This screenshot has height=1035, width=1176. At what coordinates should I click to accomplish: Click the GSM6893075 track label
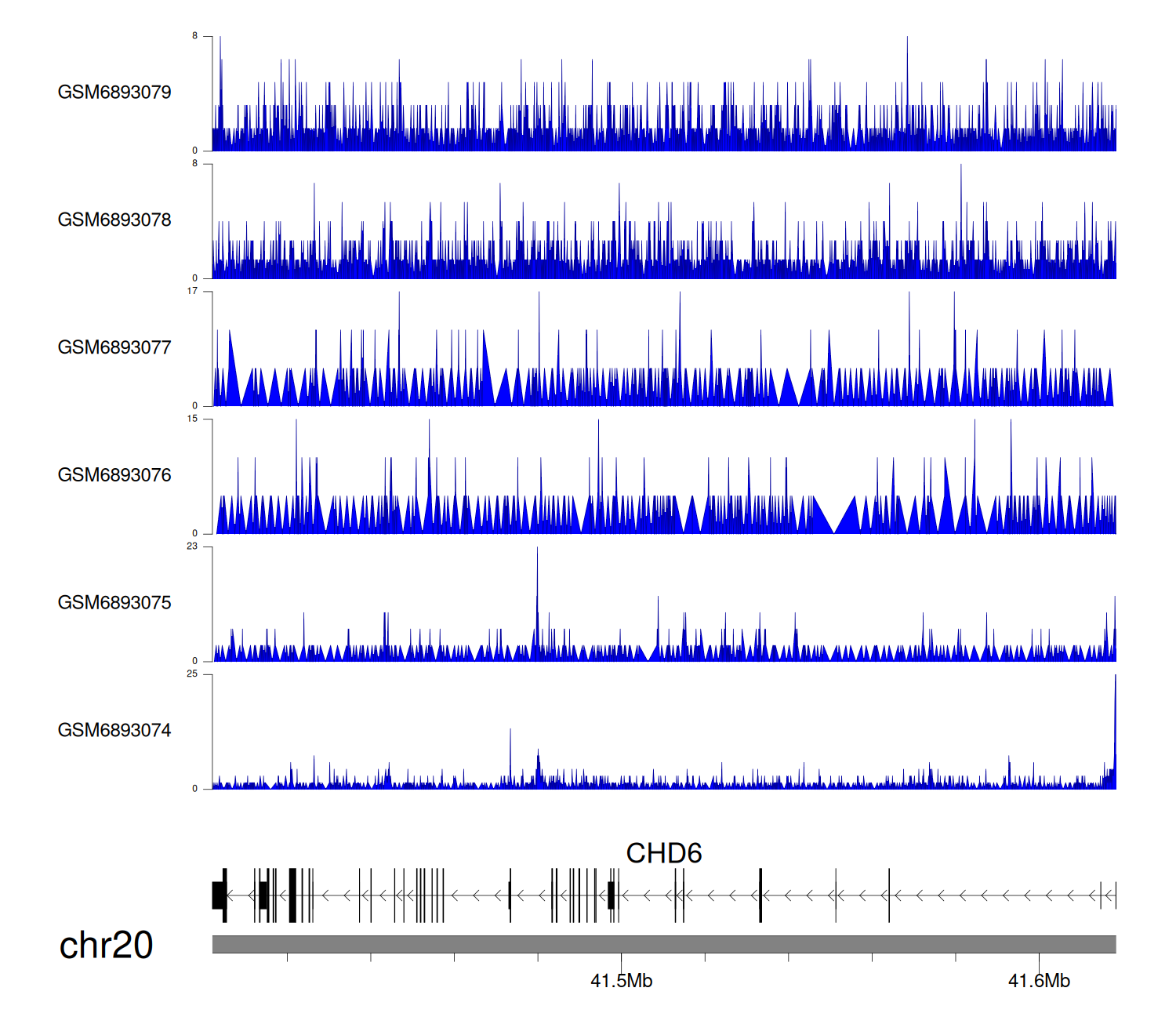pos(114,603)
